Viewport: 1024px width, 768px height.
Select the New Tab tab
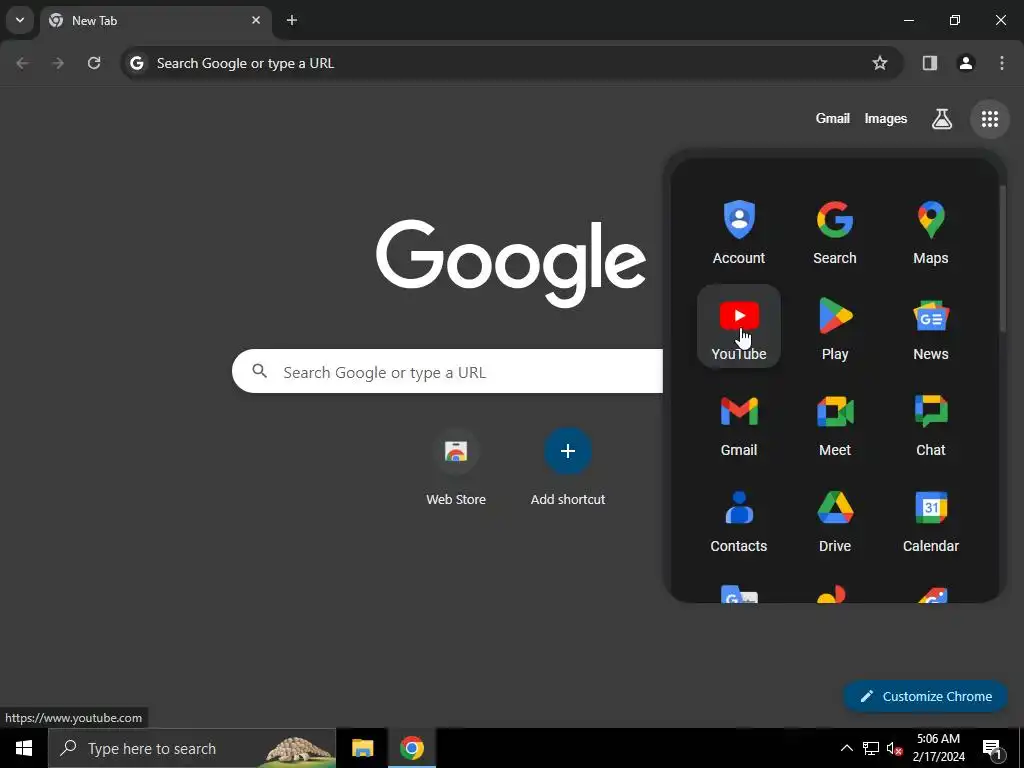(x=155, y=21)
